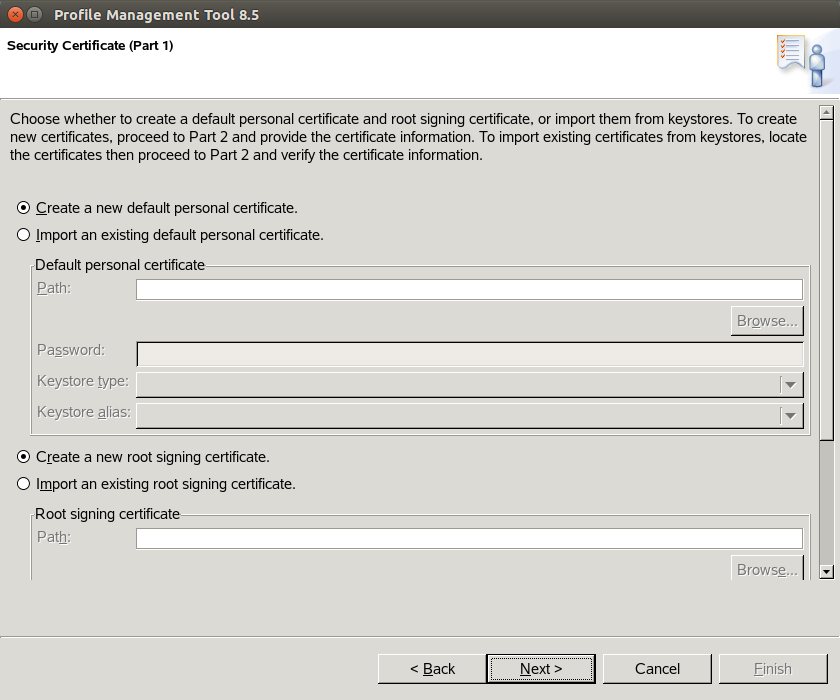The width and height of the screenshot is (840, 700).
Task: Click the profile wizard banner icon
Action: [806, 62]
